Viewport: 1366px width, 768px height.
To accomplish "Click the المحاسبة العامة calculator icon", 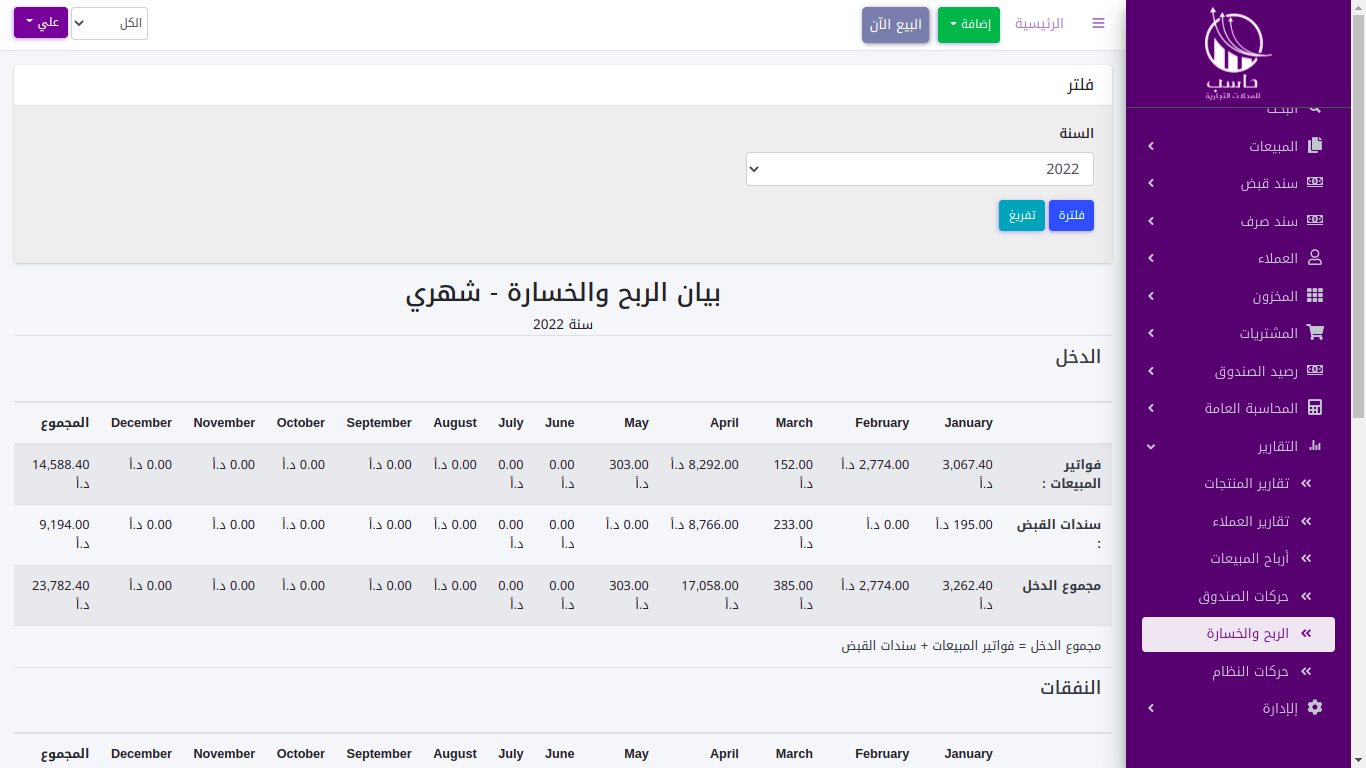I will 1315,408.
